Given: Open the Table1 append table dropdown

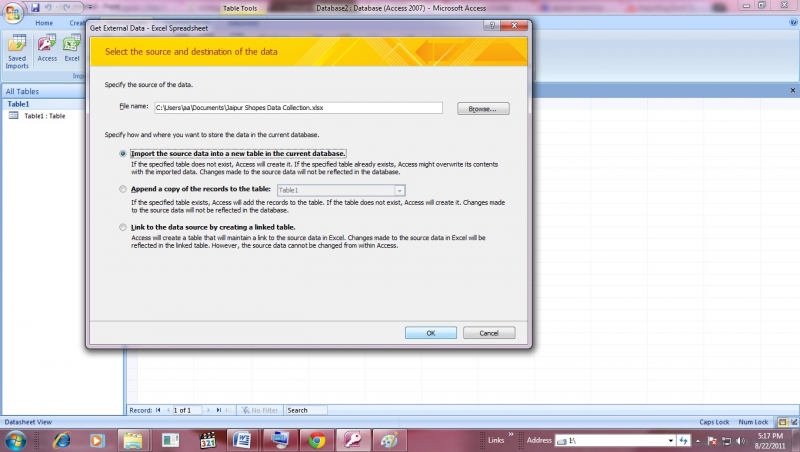Looking at the screenshot, I should (399, 190).
